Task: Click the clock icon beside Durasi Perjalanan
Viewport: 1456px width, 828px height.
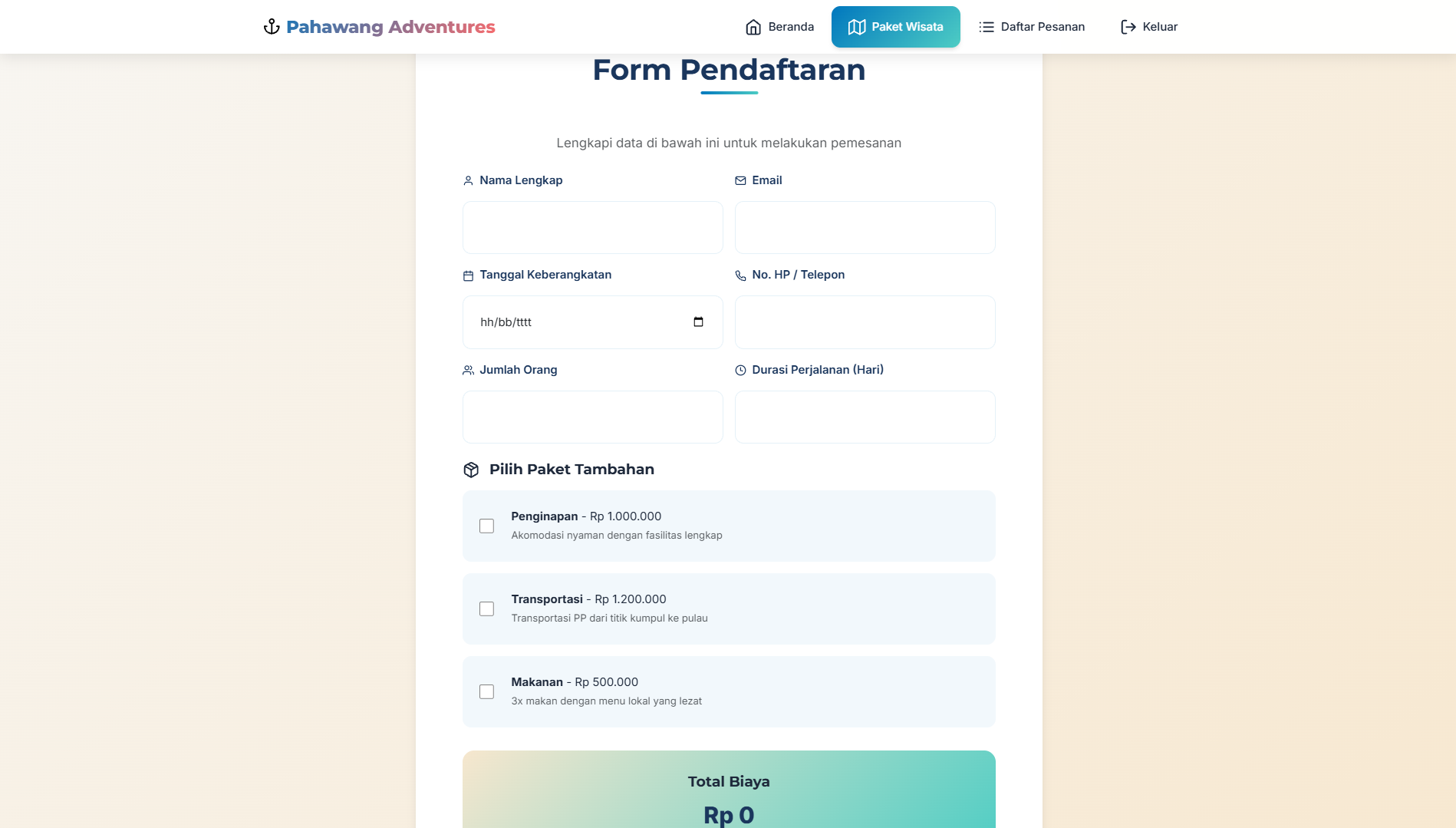Action: click(740, 370)
